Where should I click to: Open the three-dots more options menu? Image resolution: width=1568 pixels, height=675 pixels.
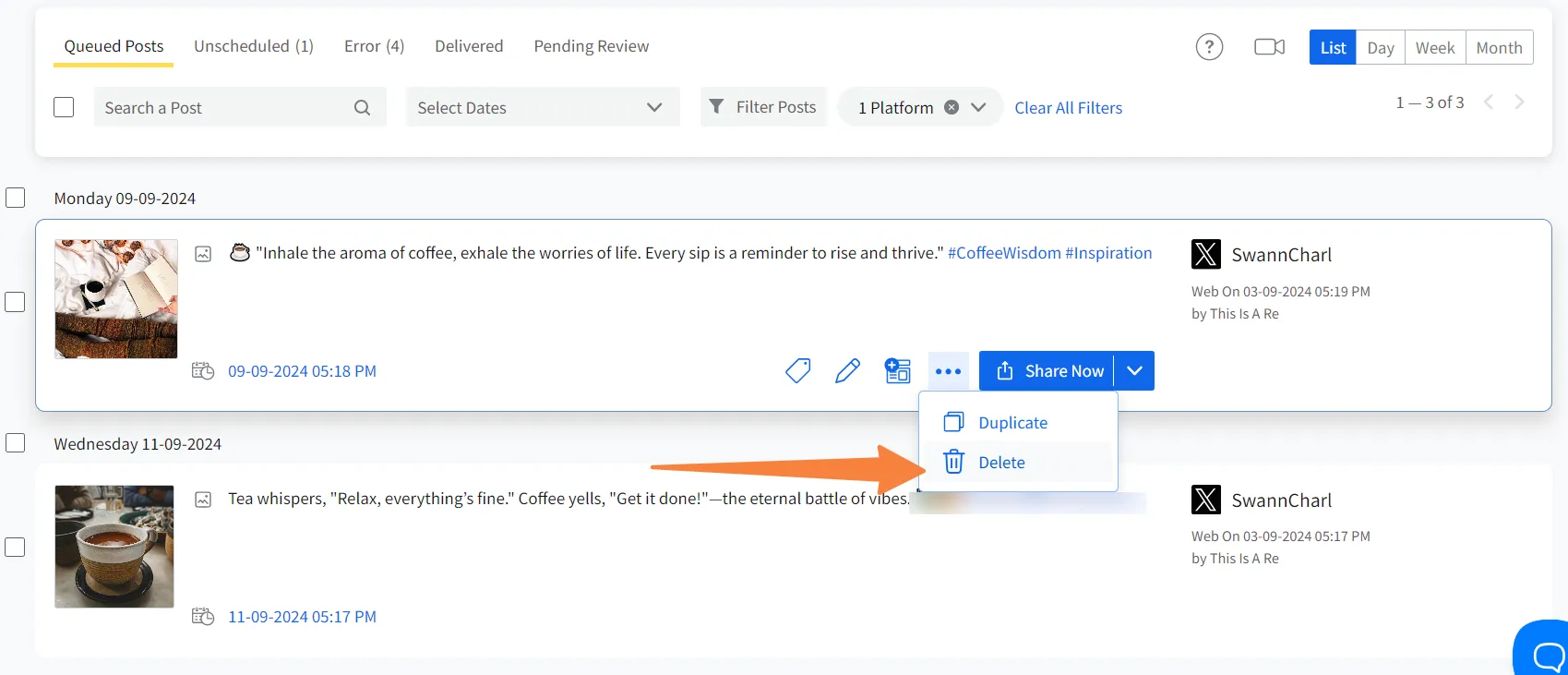[x=948, y=371]
